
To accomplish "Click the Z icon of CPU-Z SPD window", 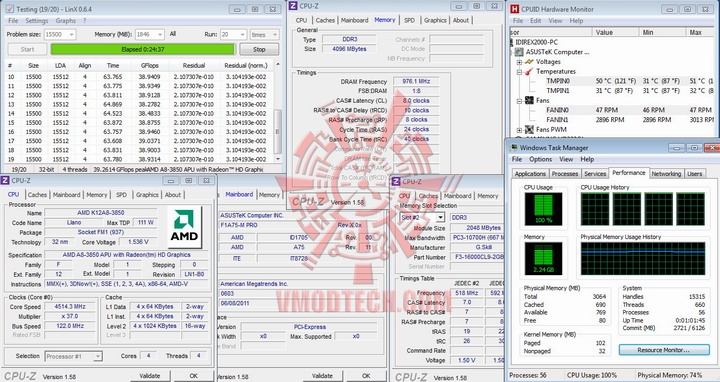I will [x=396, y=181].
